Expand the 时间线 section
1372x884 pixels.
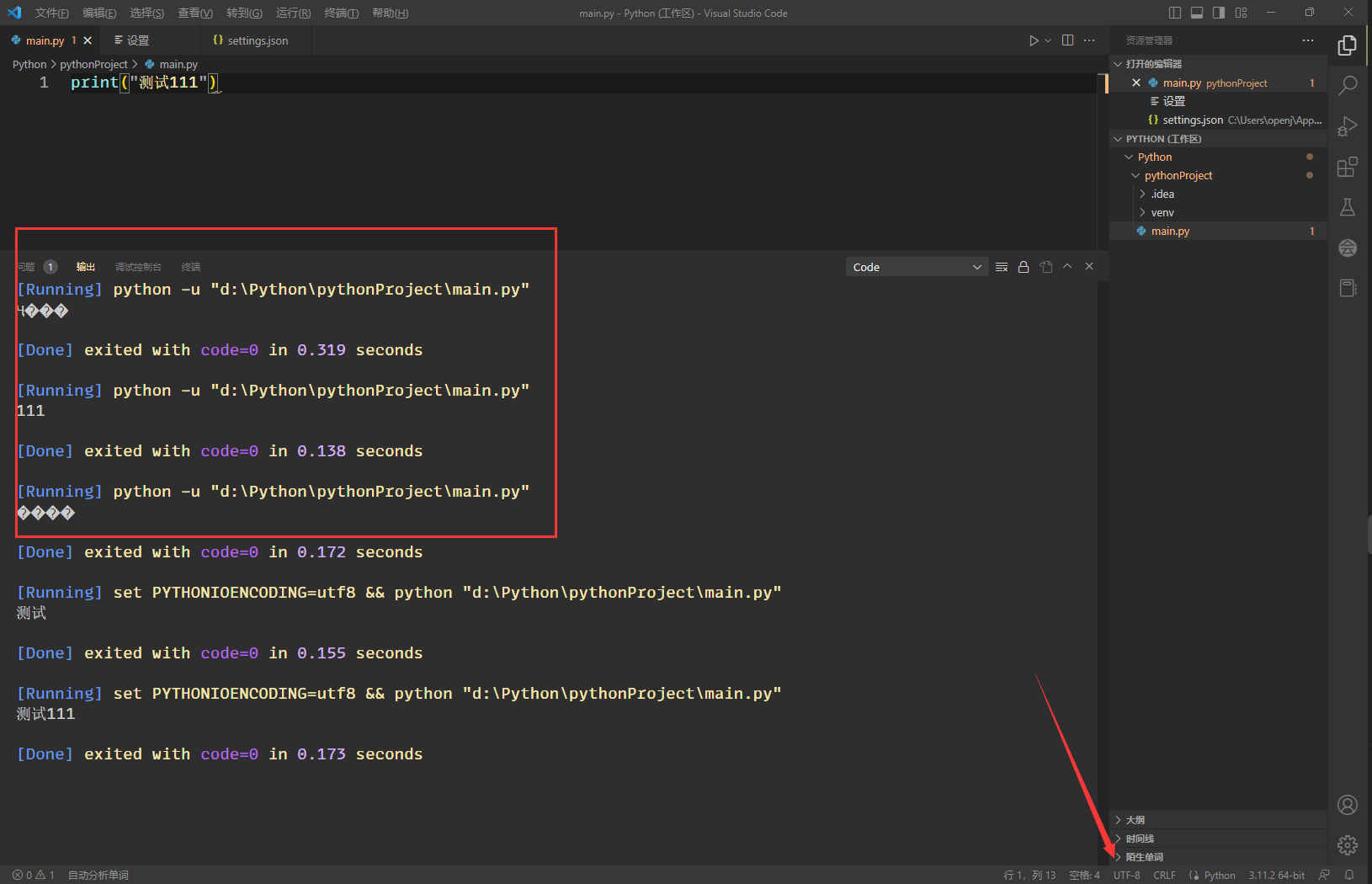[x=1219, y=839]
